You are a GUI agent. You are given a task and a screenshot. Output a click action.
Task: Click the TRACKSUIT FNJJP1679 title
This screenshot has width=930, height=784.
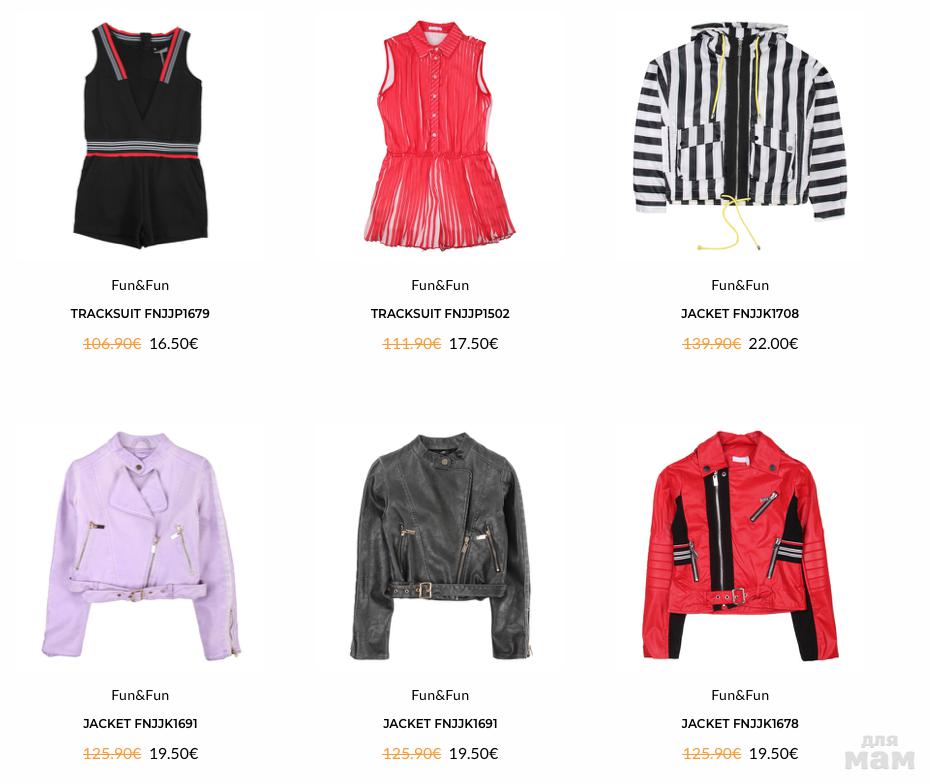click(x=140, y=314)
